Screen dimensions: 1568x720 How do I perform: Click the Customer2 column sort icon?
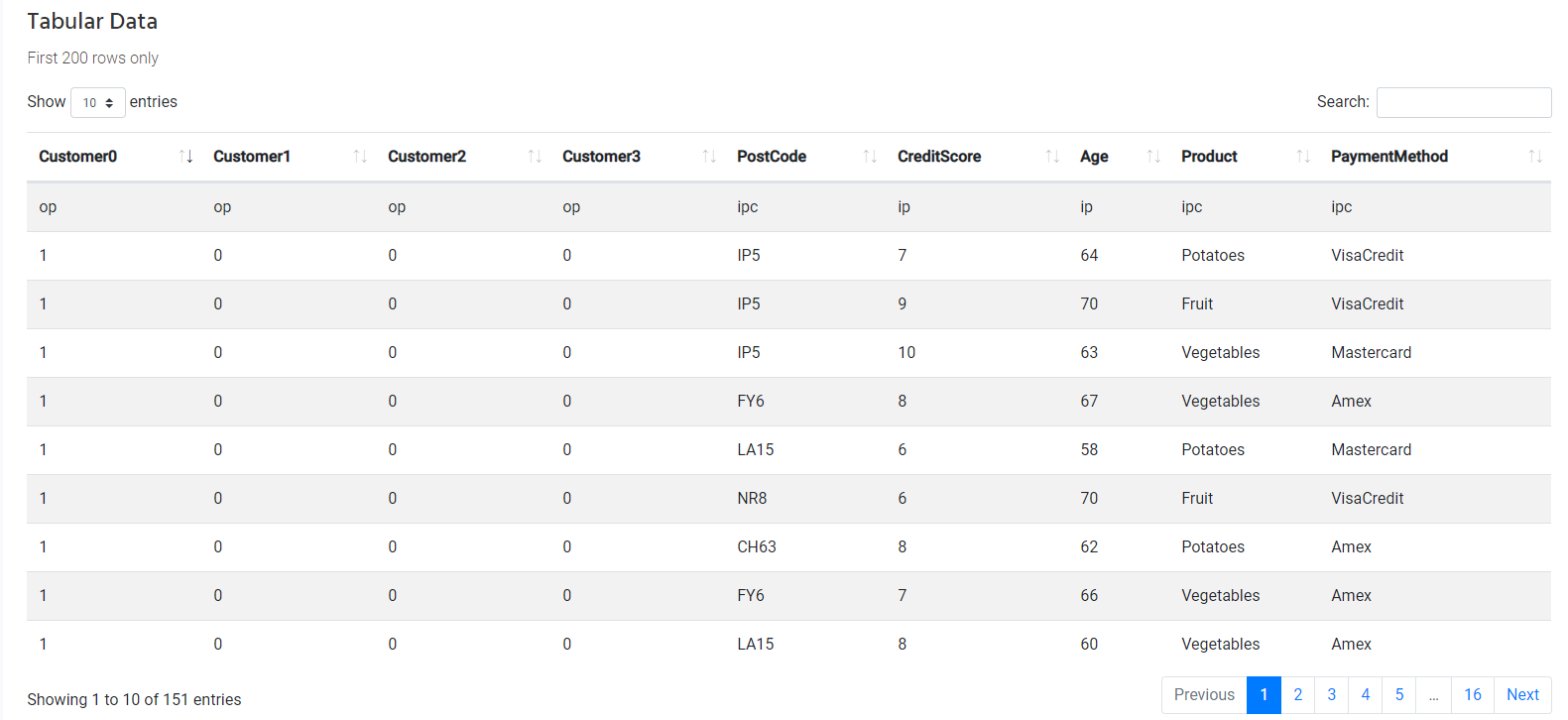click(x=536, y=156)
